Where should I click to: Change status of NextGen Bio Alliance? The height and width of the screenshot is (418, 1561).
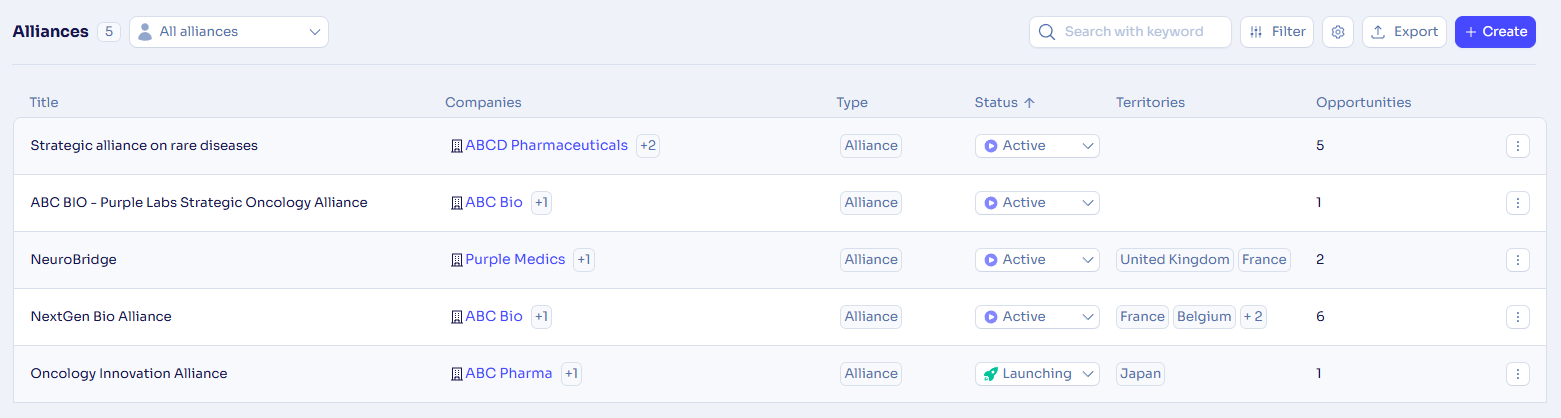tap(1037, 317)
